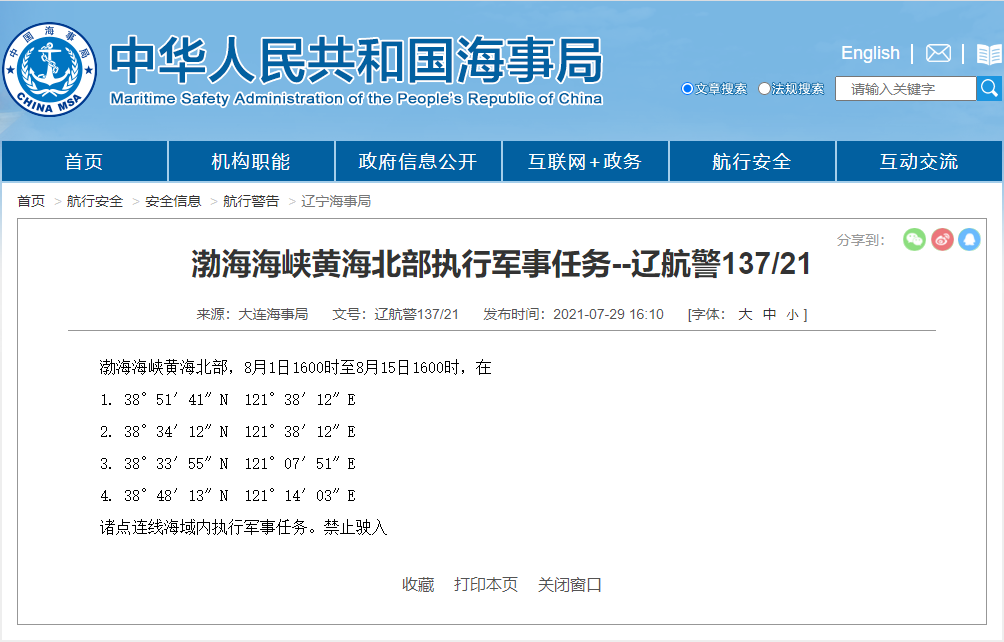Click the 打印本页 print link
This screenshot has height=642, width=1004.
tap(486, 584)
